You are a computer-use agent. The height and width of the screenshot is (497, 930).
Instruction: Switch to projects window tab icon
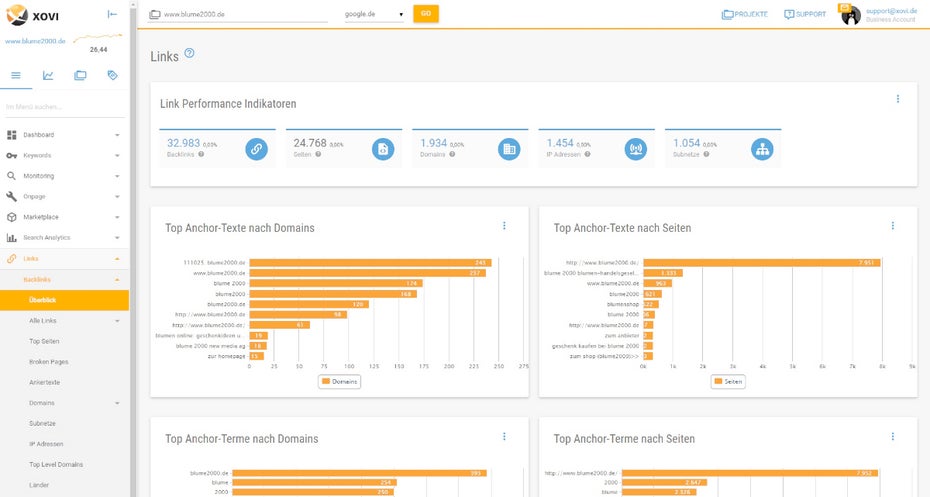pos(80,75)
